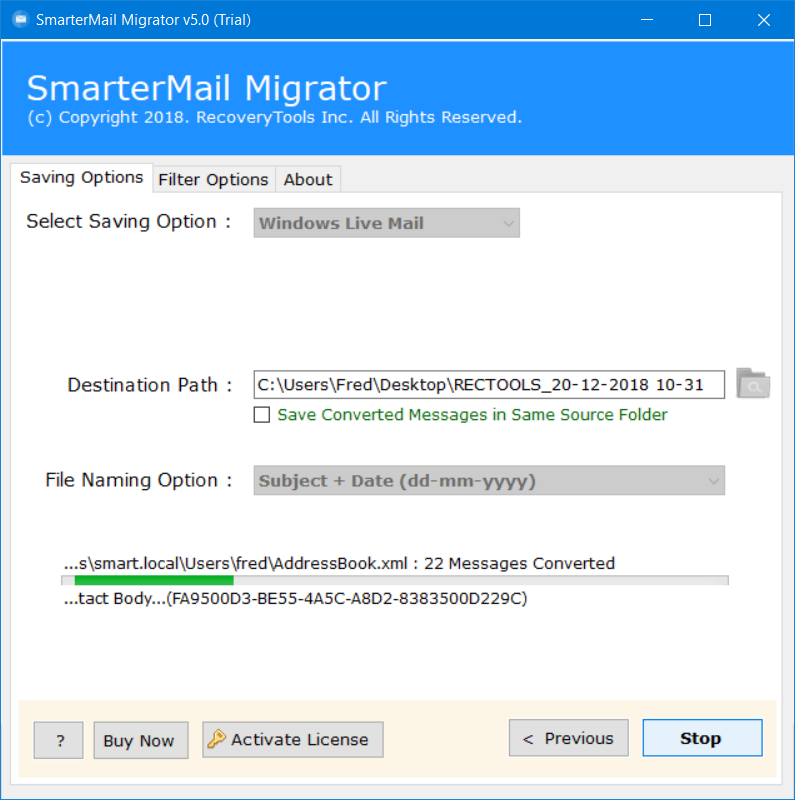The image size is (795, 800).
Task: Click the Copyright 2018 RecoveryTools text
Action: point(275,117)
